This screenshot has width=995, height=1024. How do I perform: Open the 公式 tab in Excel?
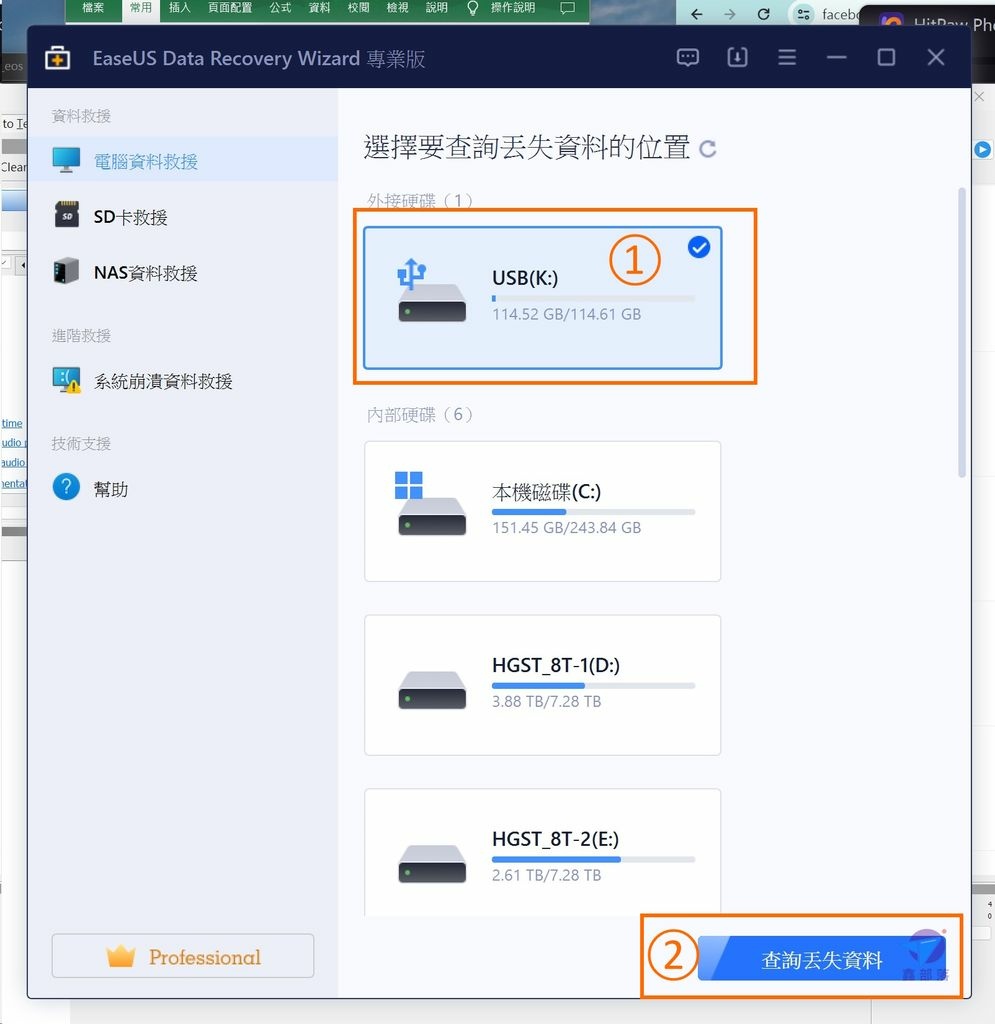(x=280, y=8)
